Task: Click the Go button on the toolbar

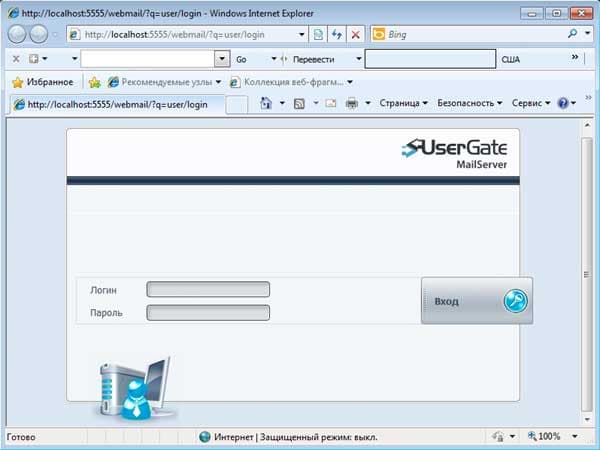Action: 241,59
